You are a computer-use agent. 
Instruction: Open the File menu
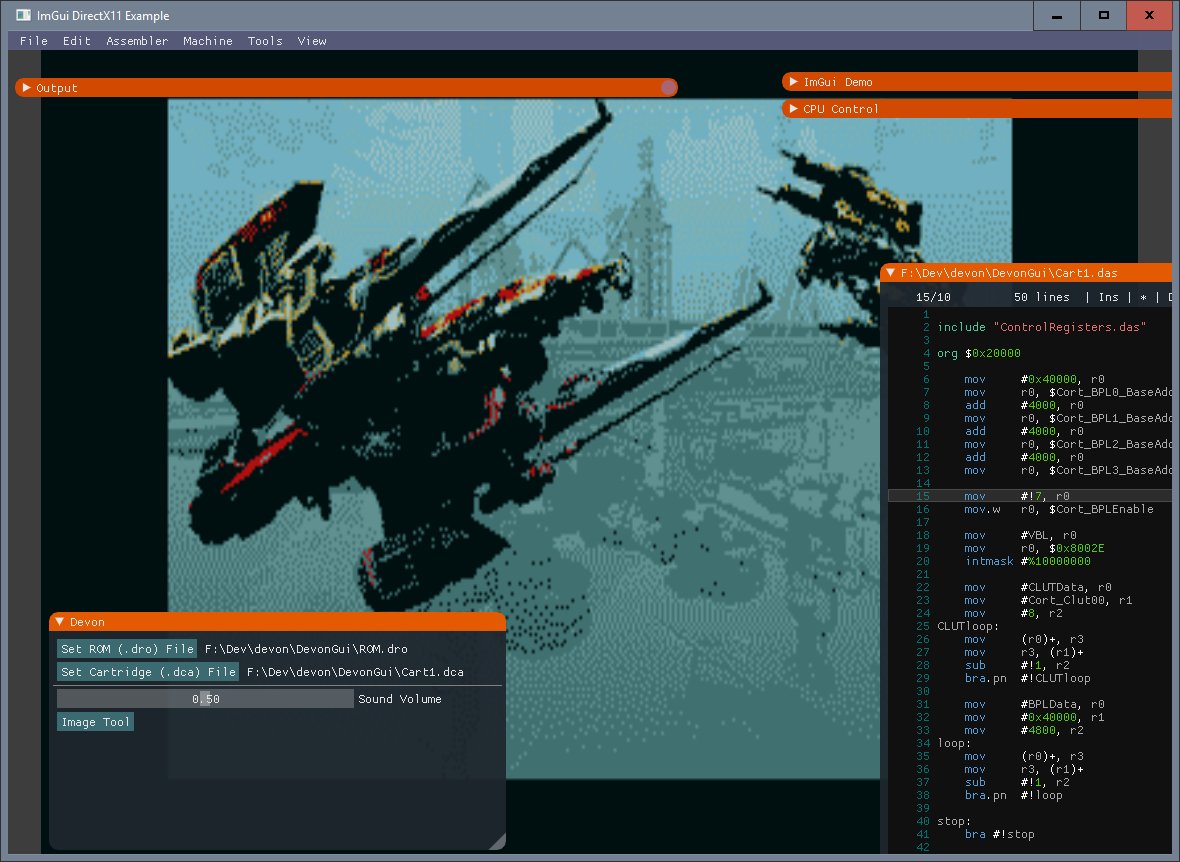34,41
